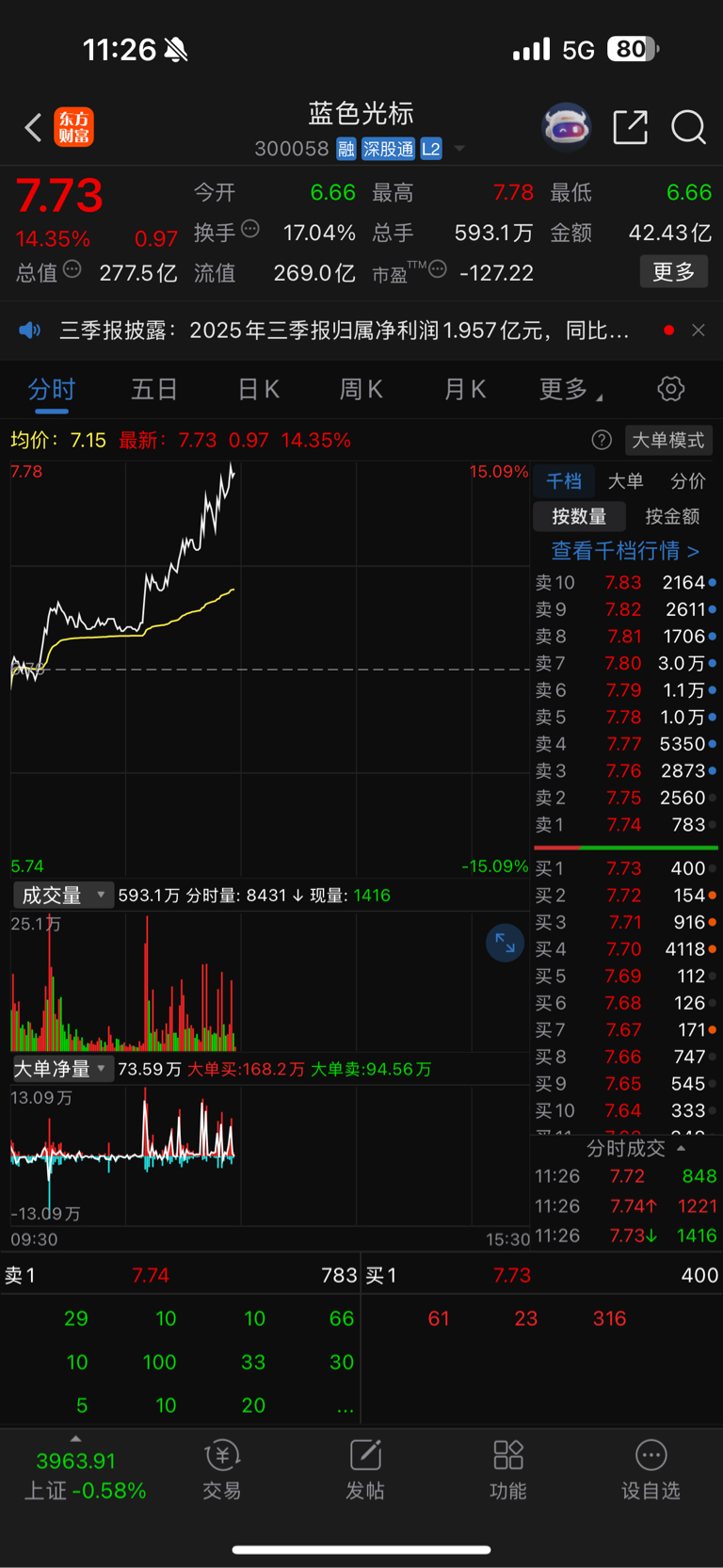Select the 卖10 7.83 order row
723x1568 pixels.
626,583
